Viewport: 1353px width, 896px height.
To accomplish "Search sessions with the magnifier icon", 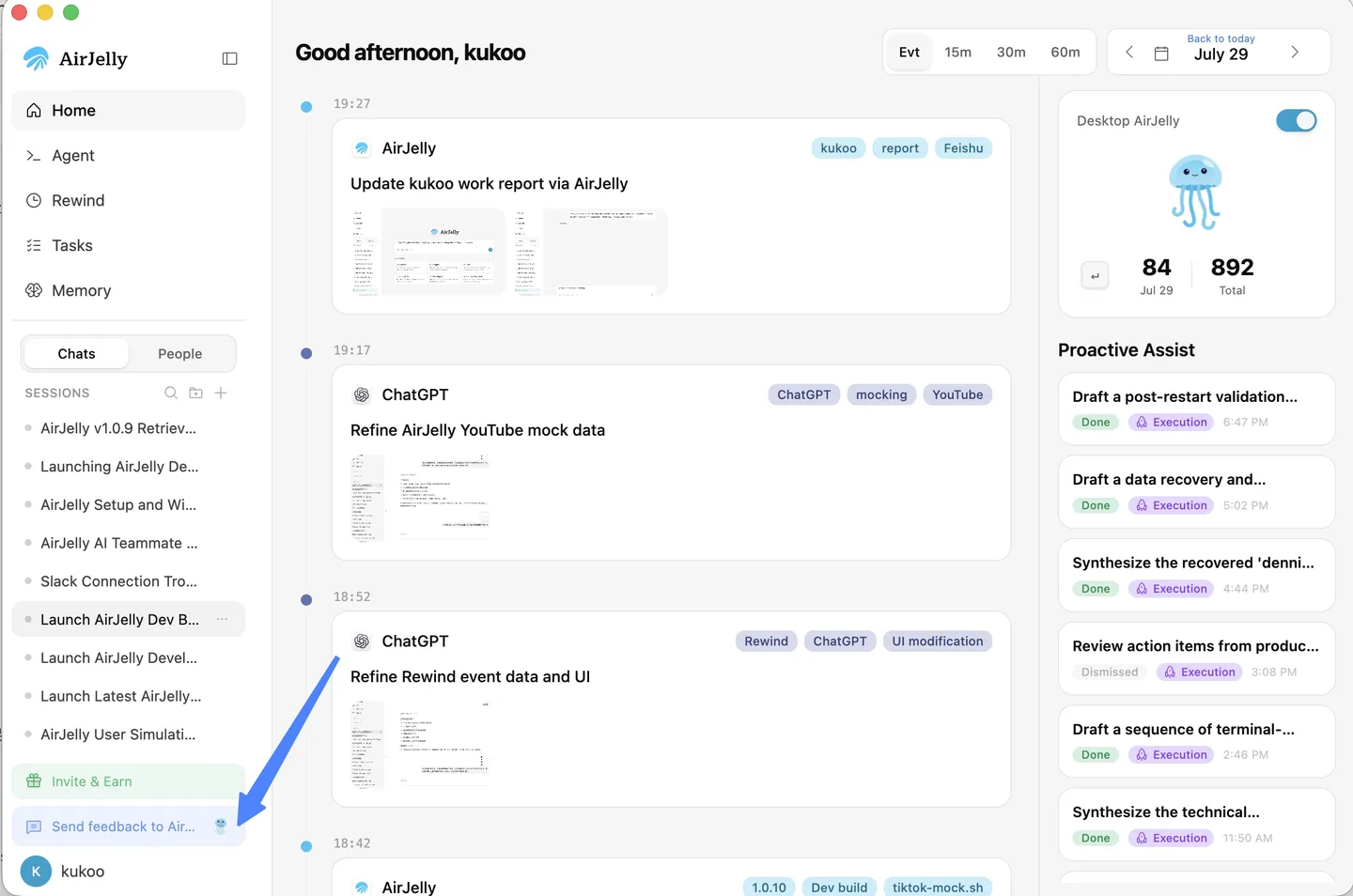I will (171, 393).
